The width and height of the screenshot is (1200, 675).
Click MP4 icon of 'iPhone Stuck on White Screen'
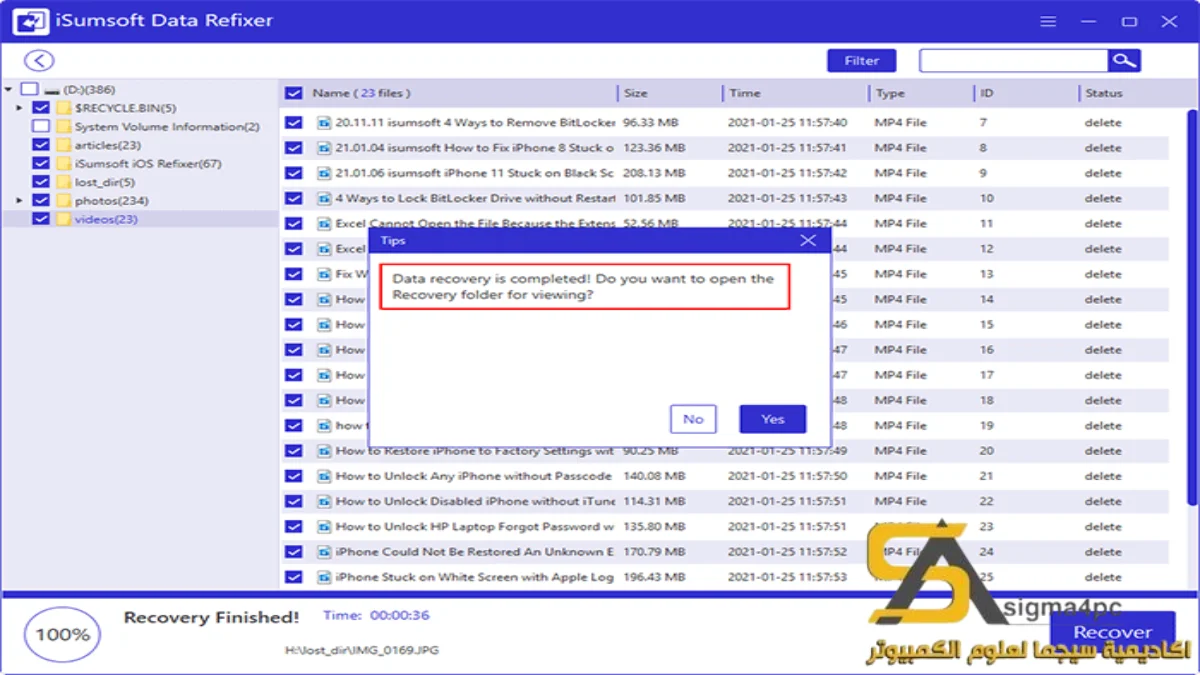coord(324,577)
